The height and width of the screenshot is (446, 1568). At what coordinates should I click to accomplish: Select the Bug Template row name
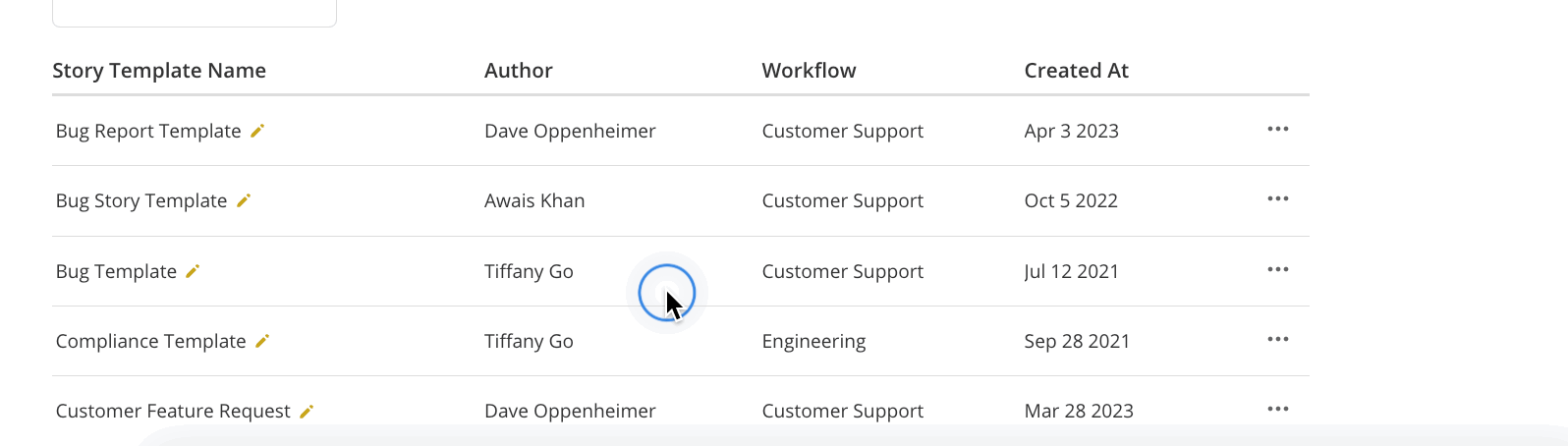[116, 271]
